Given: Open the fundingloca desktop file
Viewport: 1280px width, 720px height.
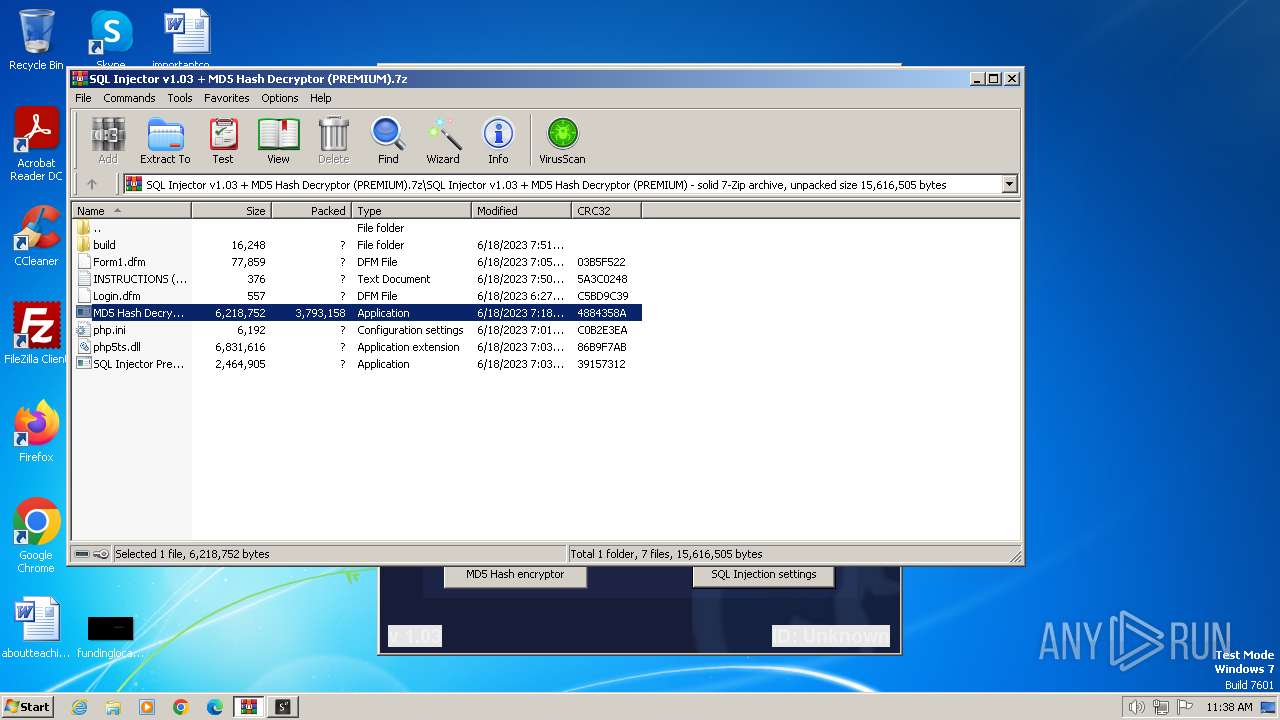Looking at the screenshot, I should 110,636.
